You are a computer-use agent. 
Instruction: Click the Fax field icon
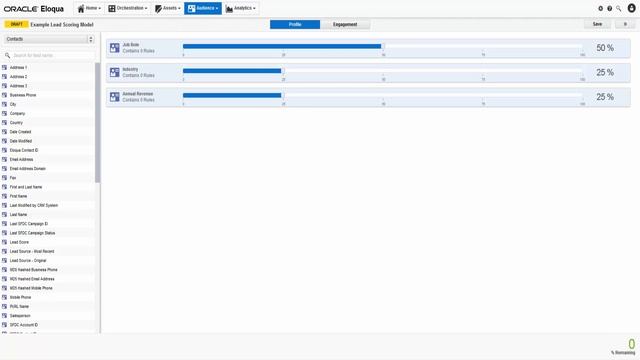(x=4, y=178)
